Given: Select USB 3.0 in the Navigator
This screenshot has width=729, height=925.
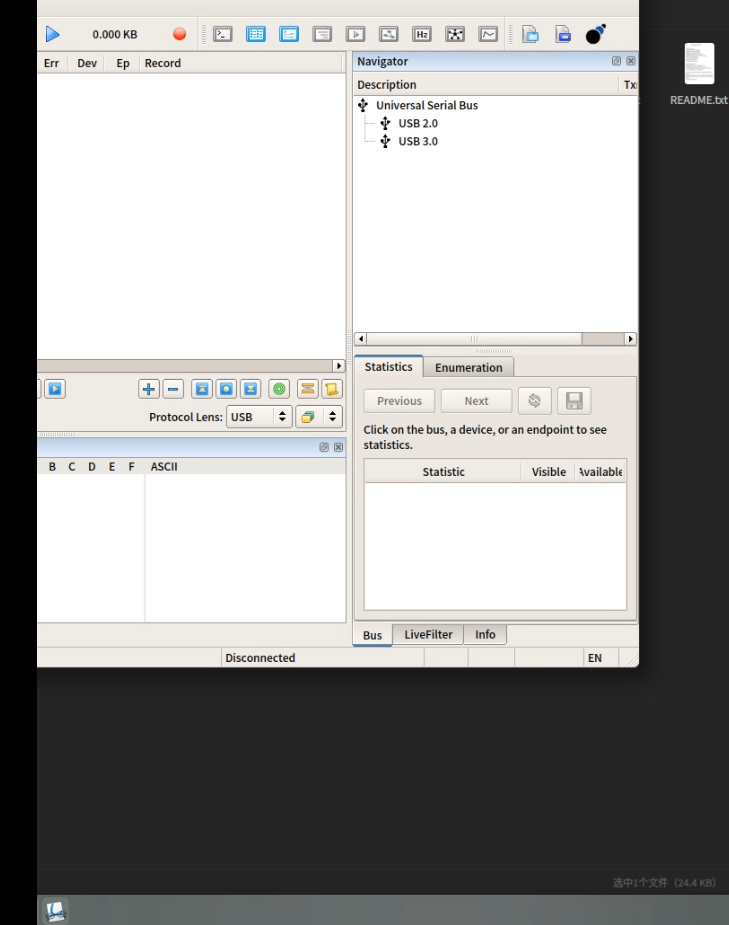Looking at the screenshot, I should 418,141.
